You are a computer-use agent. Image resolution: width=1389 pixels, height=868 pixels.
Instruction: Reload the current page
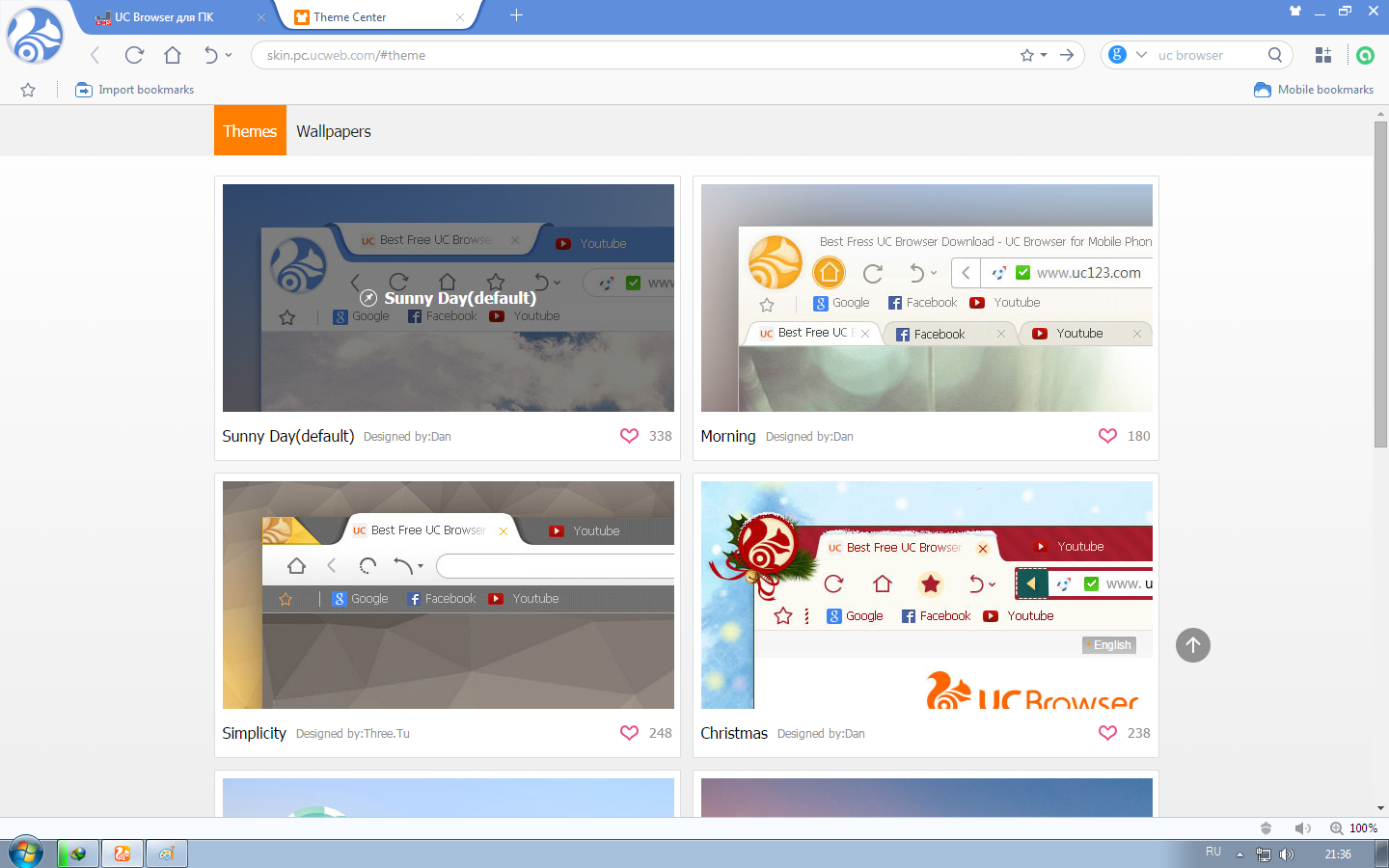[134, 55]
